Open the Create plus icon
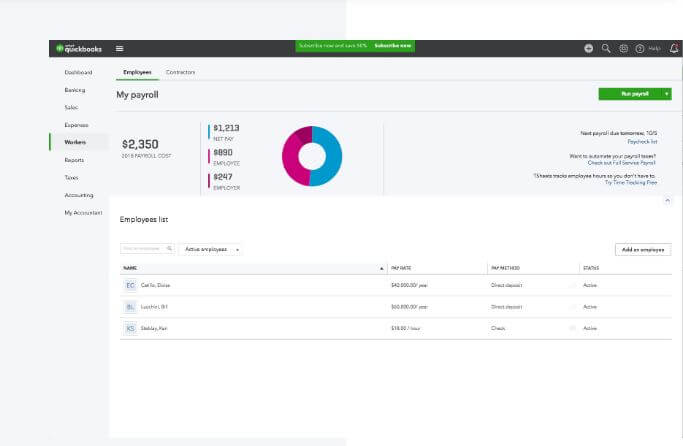 click(x=588, y=48)
